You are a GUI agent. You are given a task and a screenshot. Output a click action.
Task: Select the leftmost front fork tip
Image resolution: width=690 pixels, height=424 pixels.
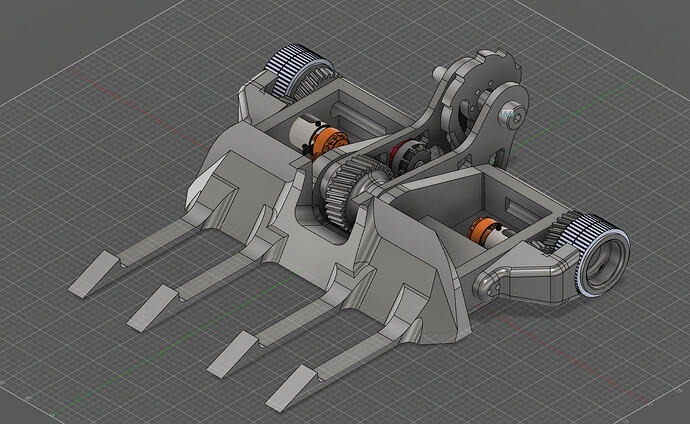[x=94, y=272]
